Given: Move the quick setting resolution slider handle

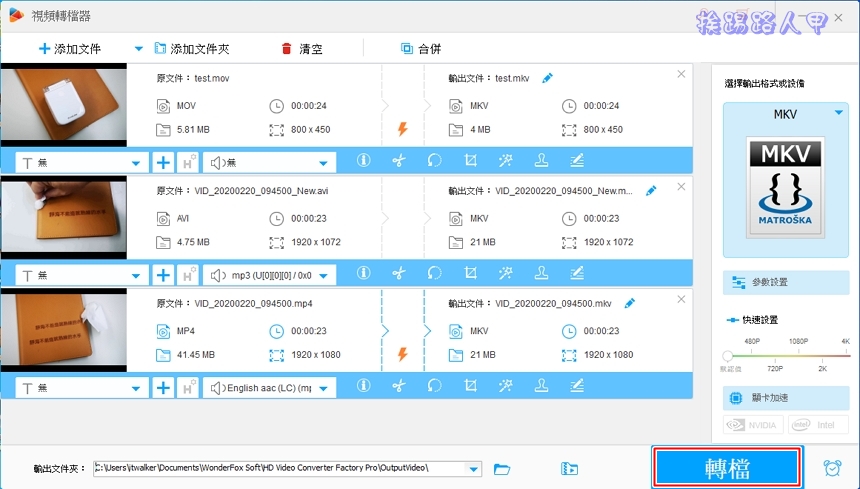Looking at the screenshot, I should click(727, 356).
